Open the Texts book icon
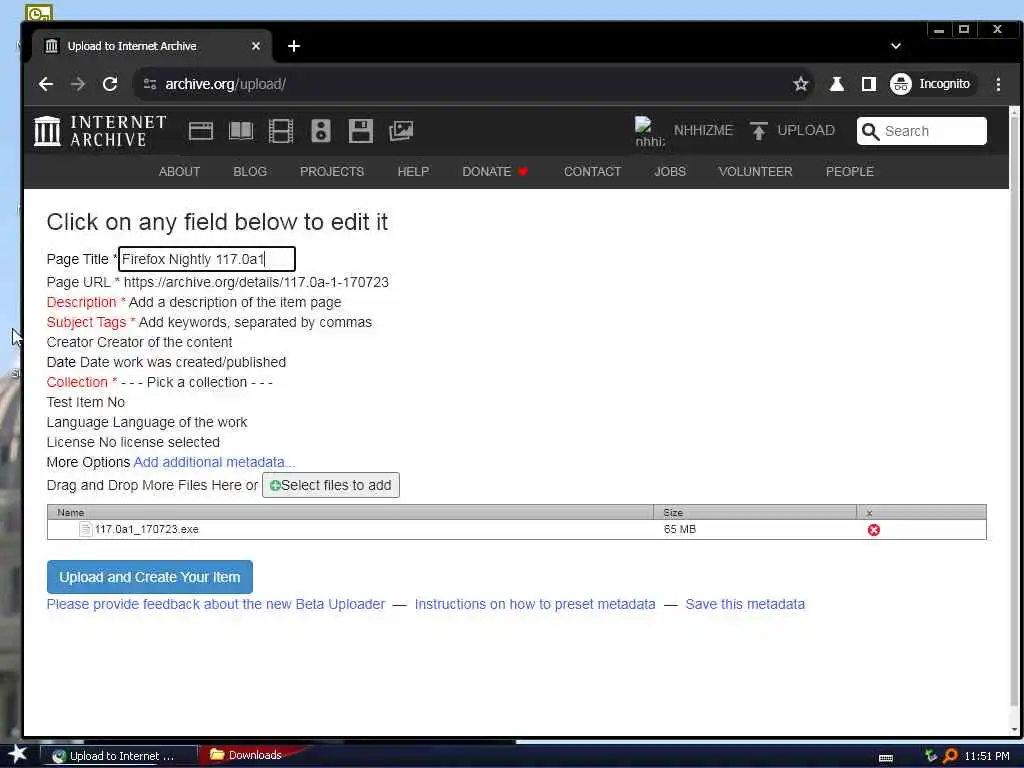The image size is (1024, 768). tap(241, 131)
